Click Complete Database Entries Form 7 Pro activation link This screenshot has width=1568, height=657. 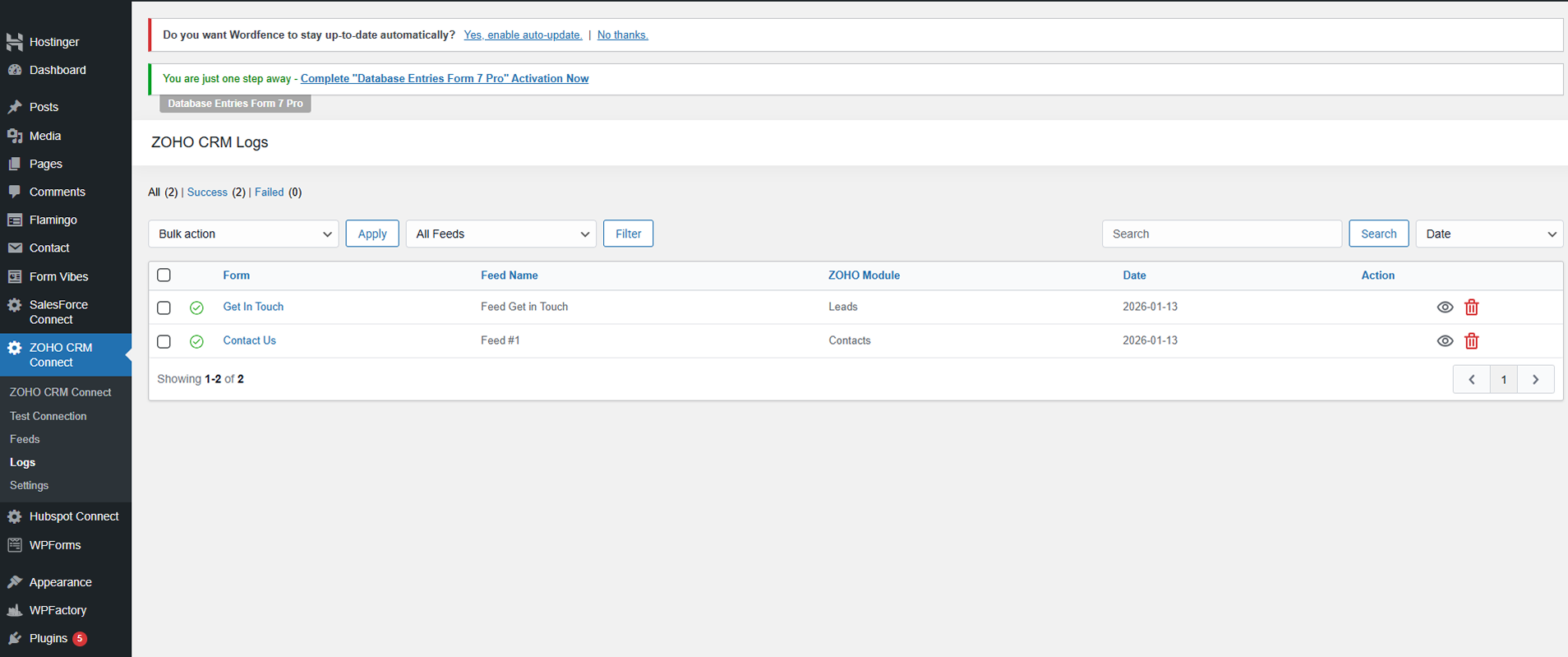pos(445,78)
